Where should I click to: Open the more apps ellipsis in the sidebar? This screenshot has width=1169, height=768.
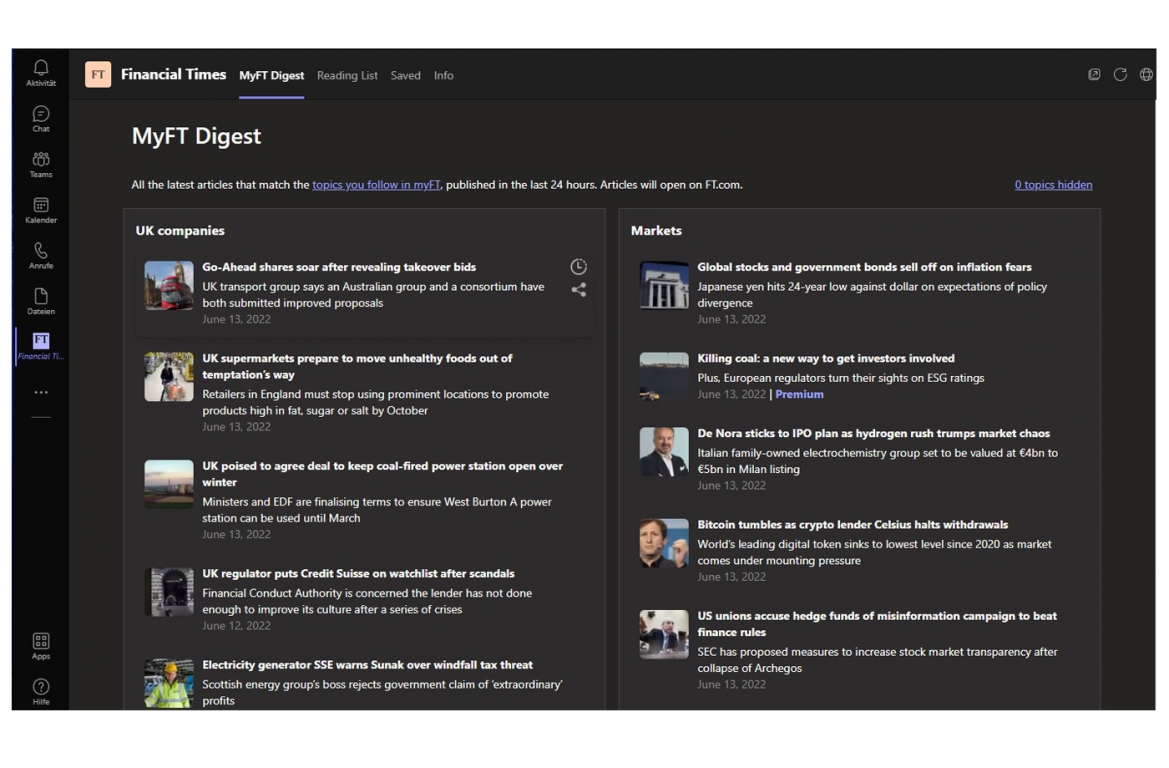click(x=41, y=392)
